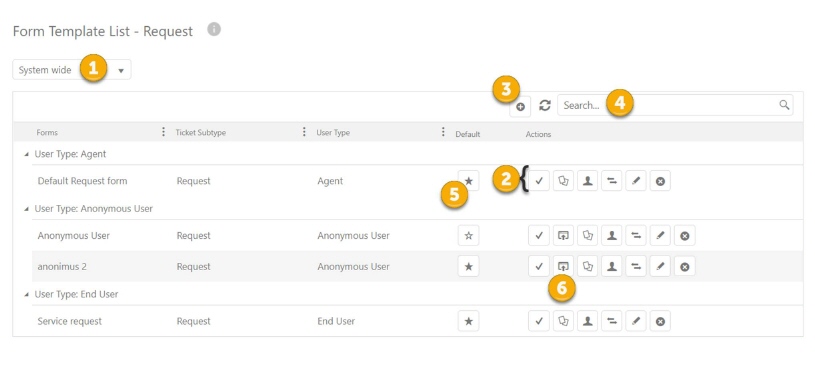Viewport: 815px width, 370px height.
Task: Click user icon for anonimus 2 form
Action: tap(612, 267)
